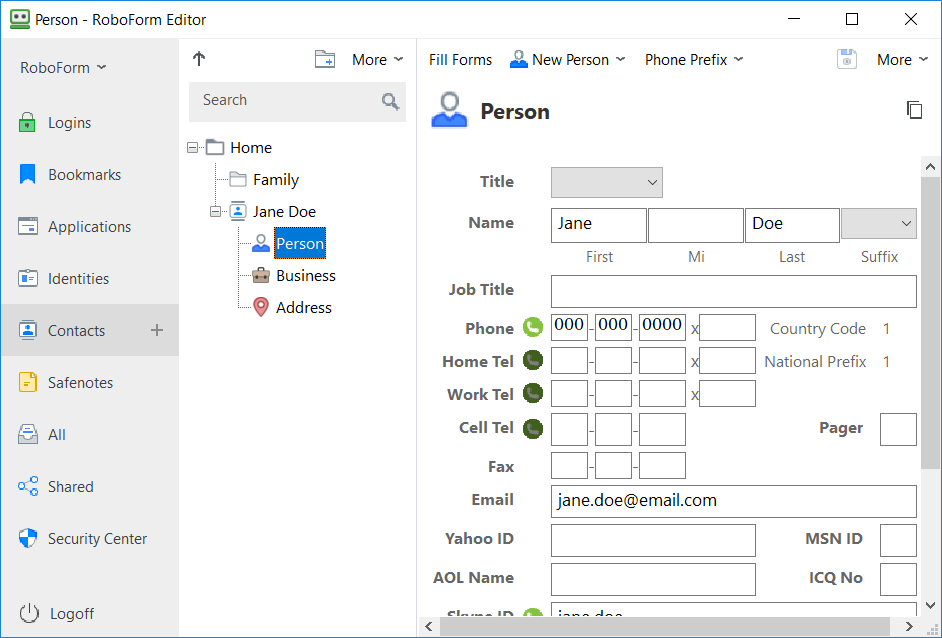Open the file list More dropdown
Screen dimensions: 942x638
377,59
